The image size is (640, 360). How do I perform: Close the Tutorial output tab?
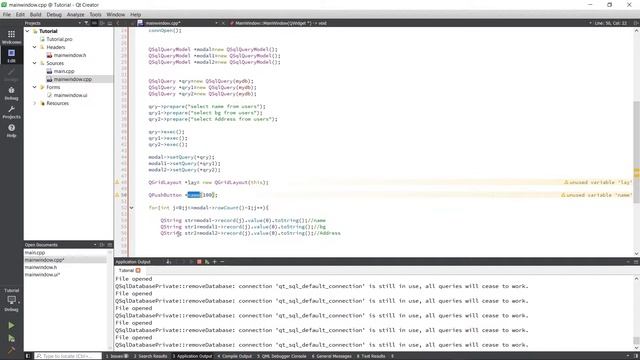point(138,270)
